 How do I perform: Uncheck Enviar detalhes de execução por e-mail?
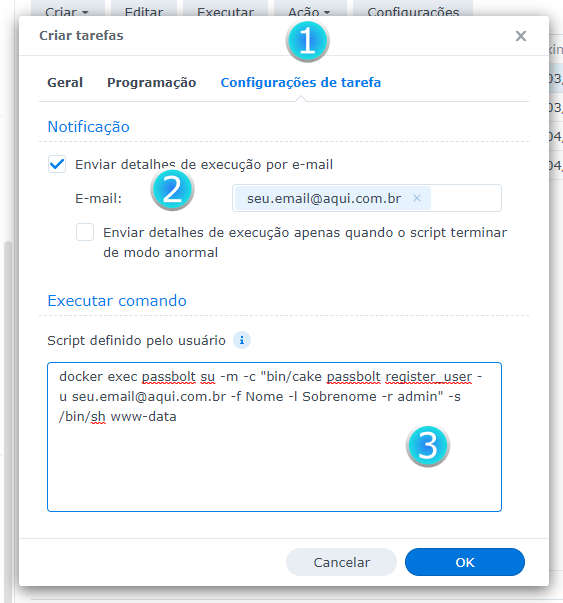pyautogui.click(x=57, y=165)
